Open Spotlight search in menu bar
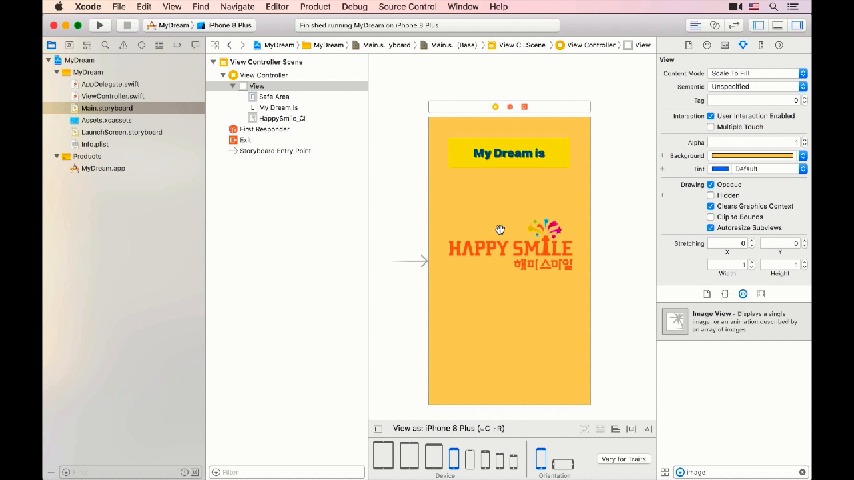Screen dimensions: 854x480 pos(773,7)
